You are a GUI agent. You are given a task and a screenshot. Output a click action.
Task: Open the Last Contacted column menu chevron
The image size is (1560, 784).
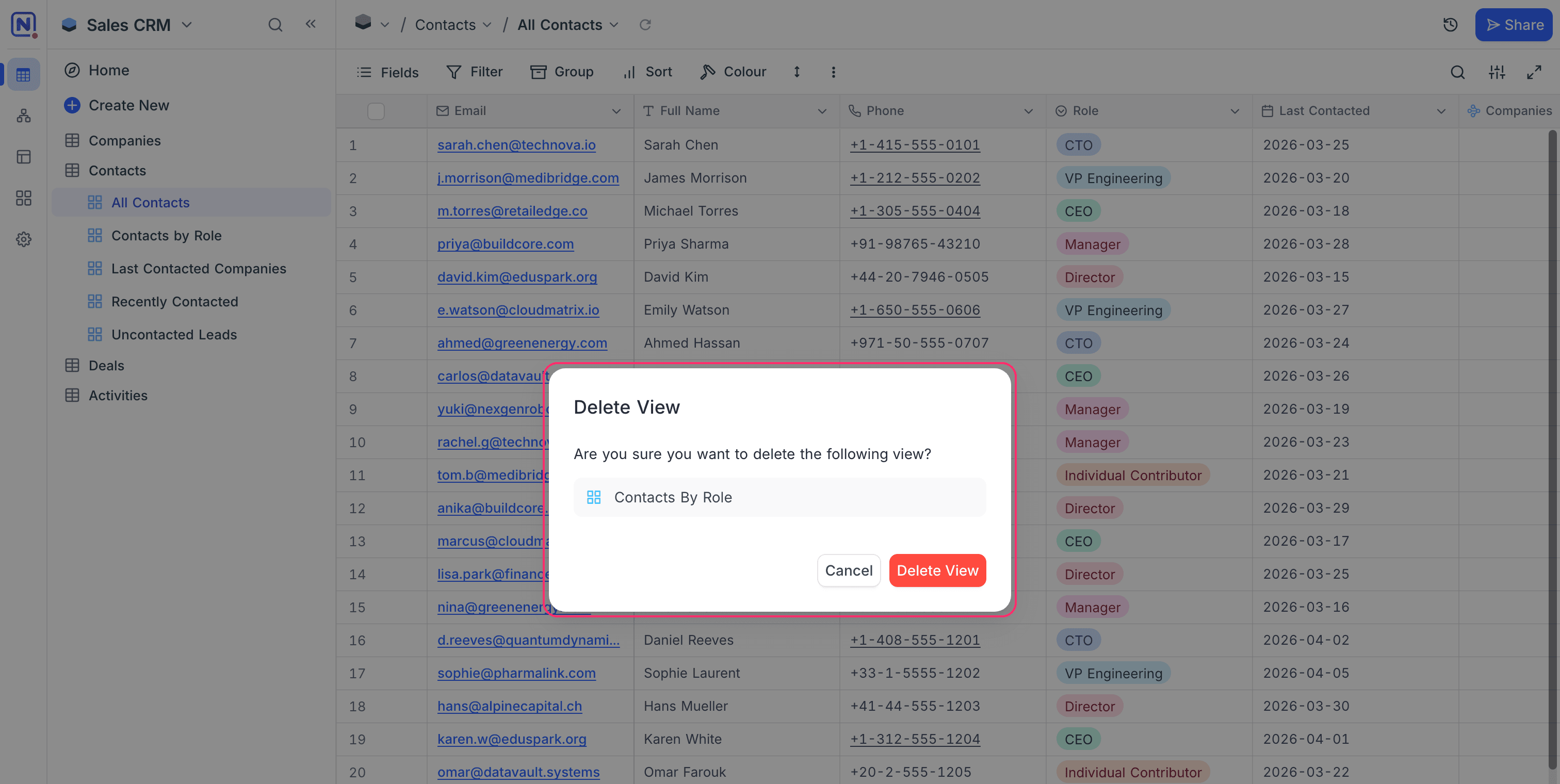1441,111
